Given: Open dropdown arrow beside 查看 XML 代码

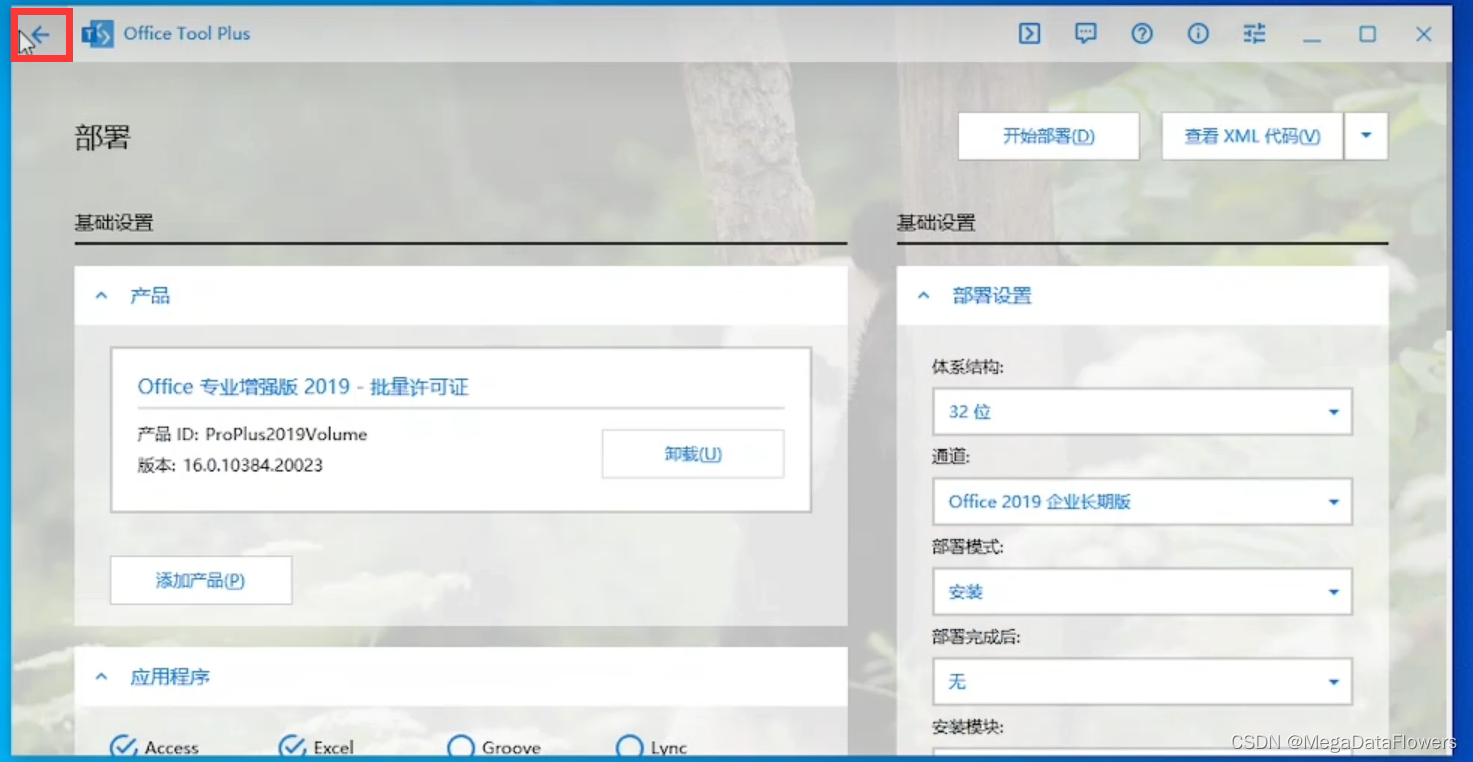Looking at the screenshot, I should pos(1366,136).
